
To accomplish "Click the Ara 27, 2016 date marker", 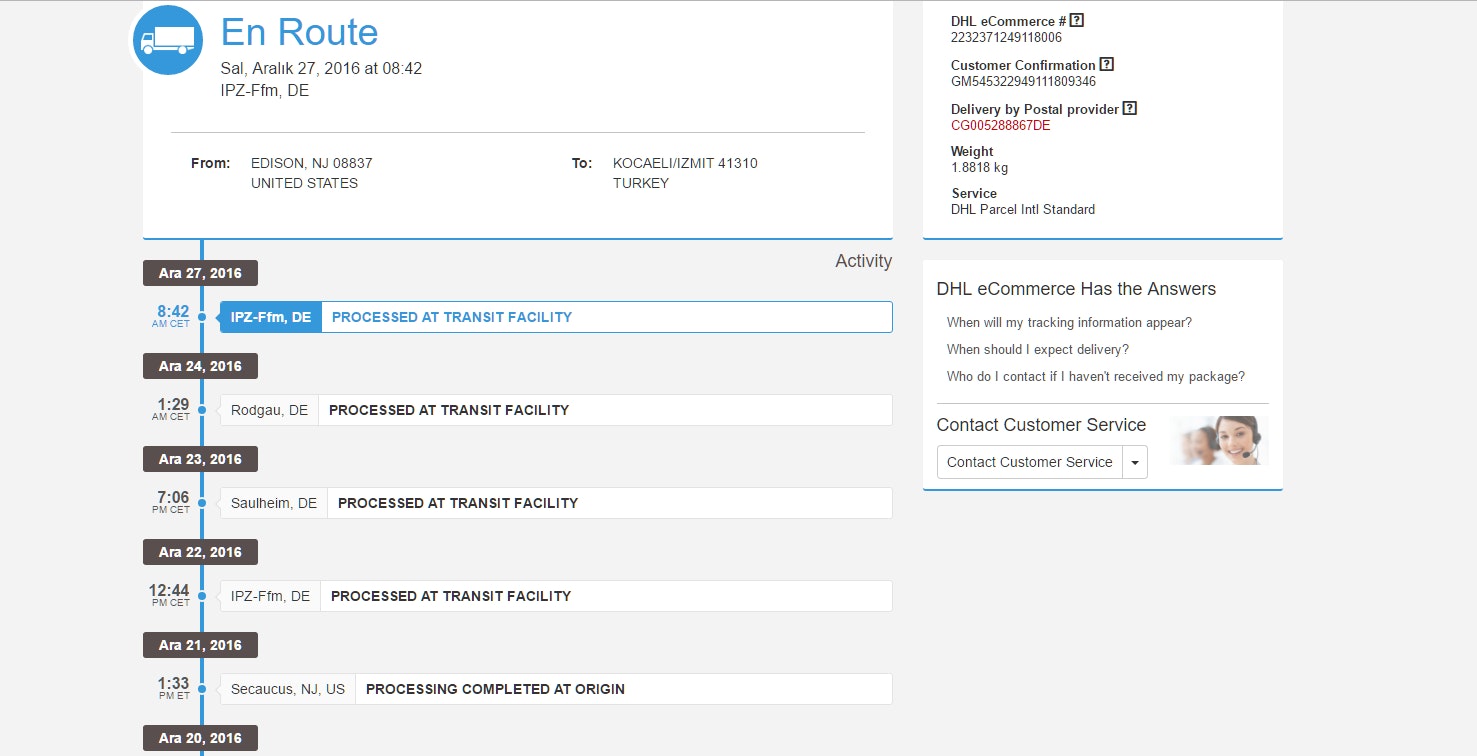I will (x=200, y=273).
